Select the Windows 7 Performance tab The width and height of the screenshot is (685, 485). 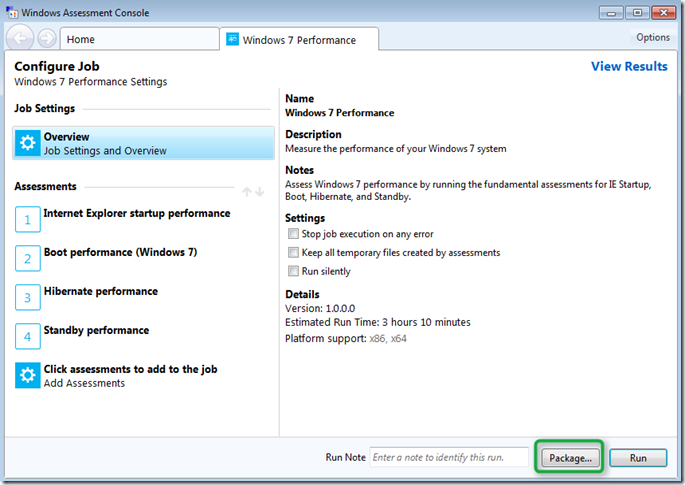click(x=299, y=39)
